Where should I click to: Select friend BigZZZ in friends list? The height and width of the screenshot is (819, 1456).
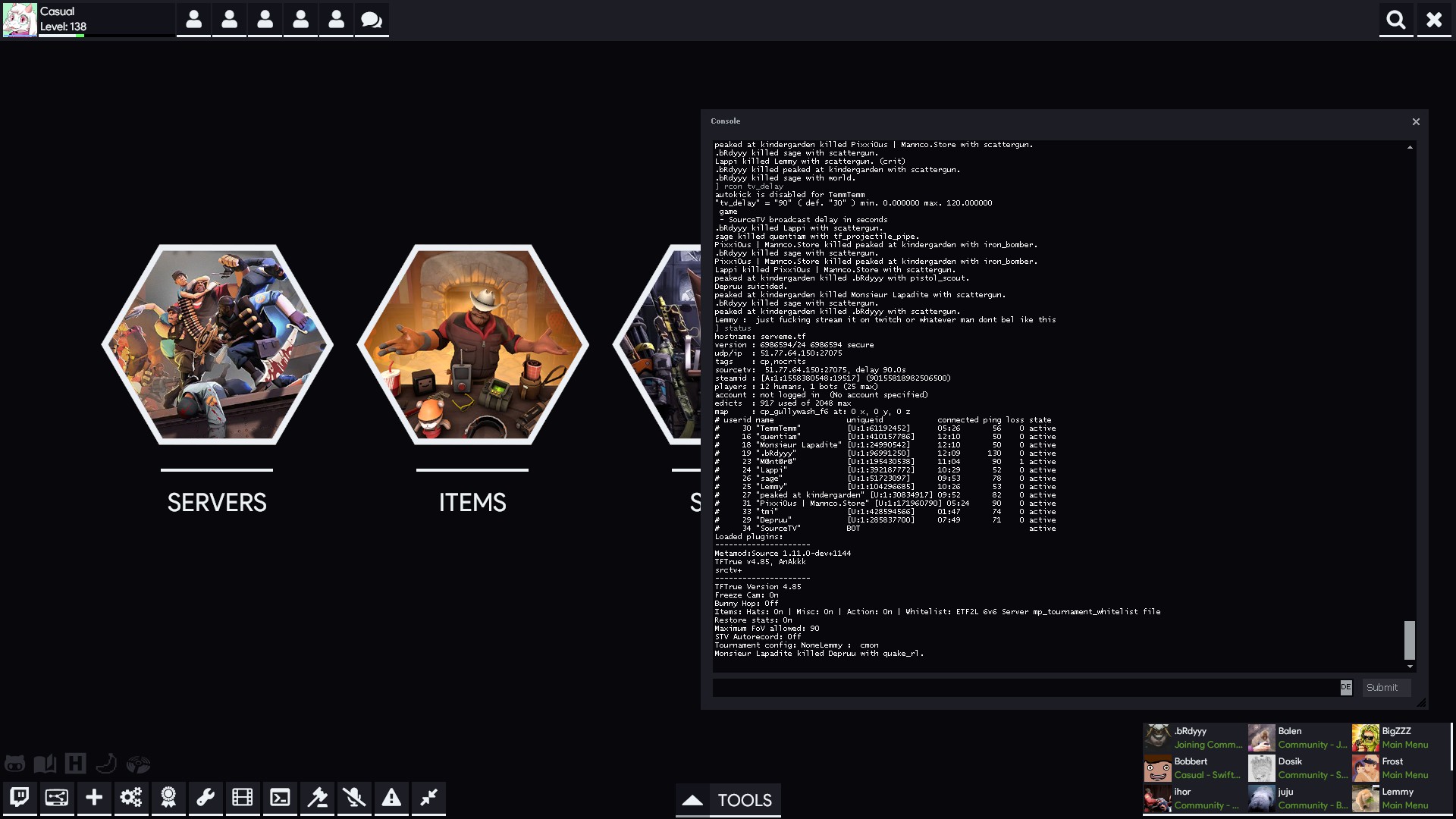pyautogui.click(x=1400, y=738)
